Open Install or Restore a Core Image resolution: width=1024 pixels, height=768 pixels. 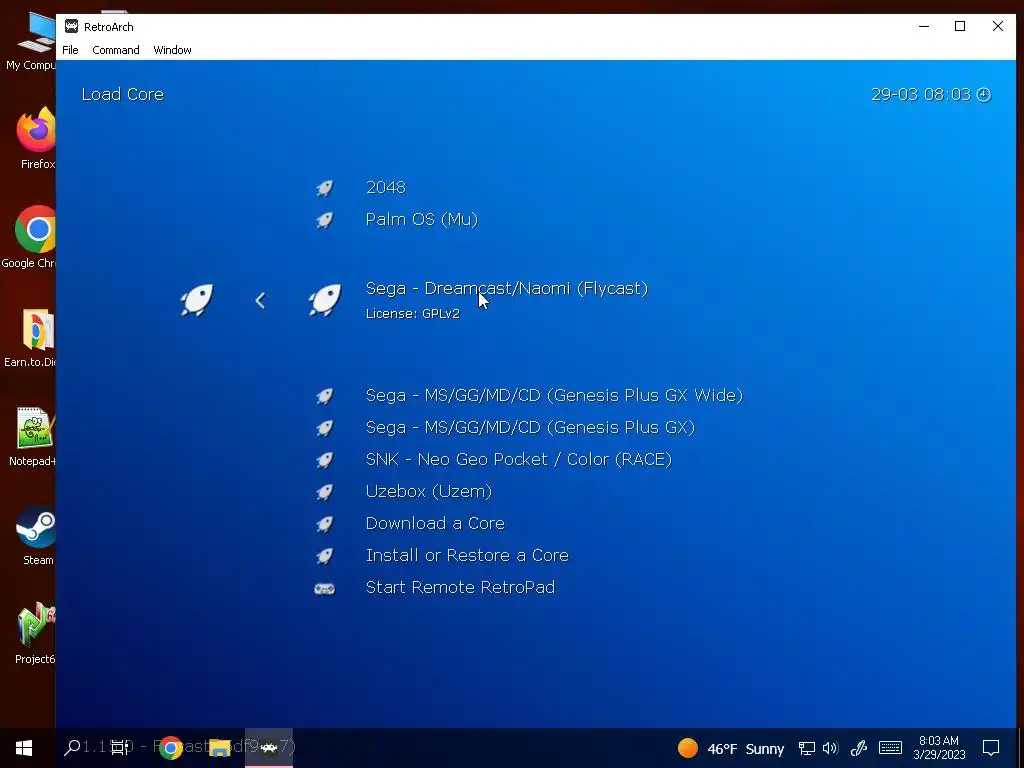[x=467, y=556]
